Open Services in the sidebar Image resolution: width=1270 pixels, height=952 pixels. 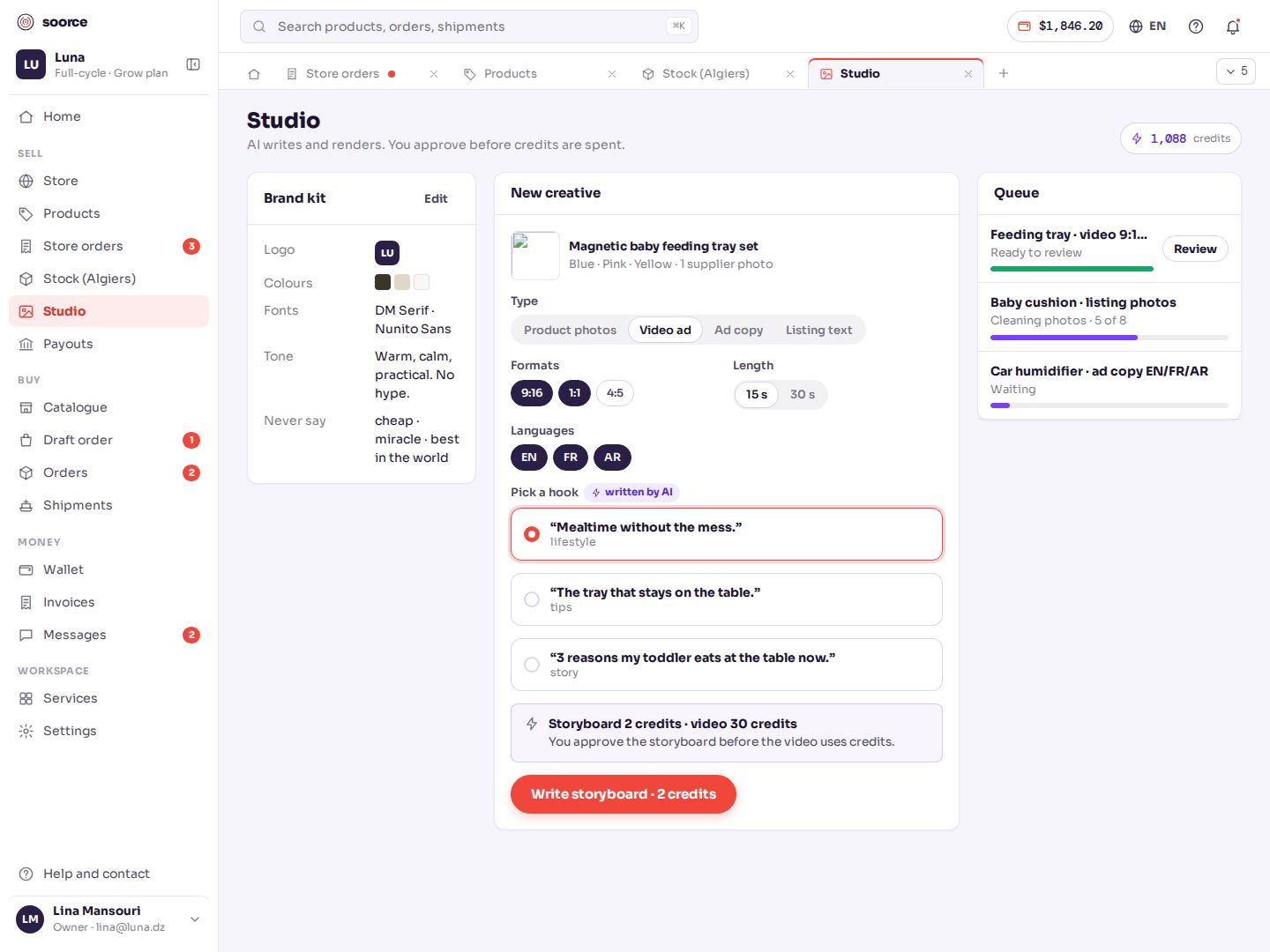click(x=109, y=698)
